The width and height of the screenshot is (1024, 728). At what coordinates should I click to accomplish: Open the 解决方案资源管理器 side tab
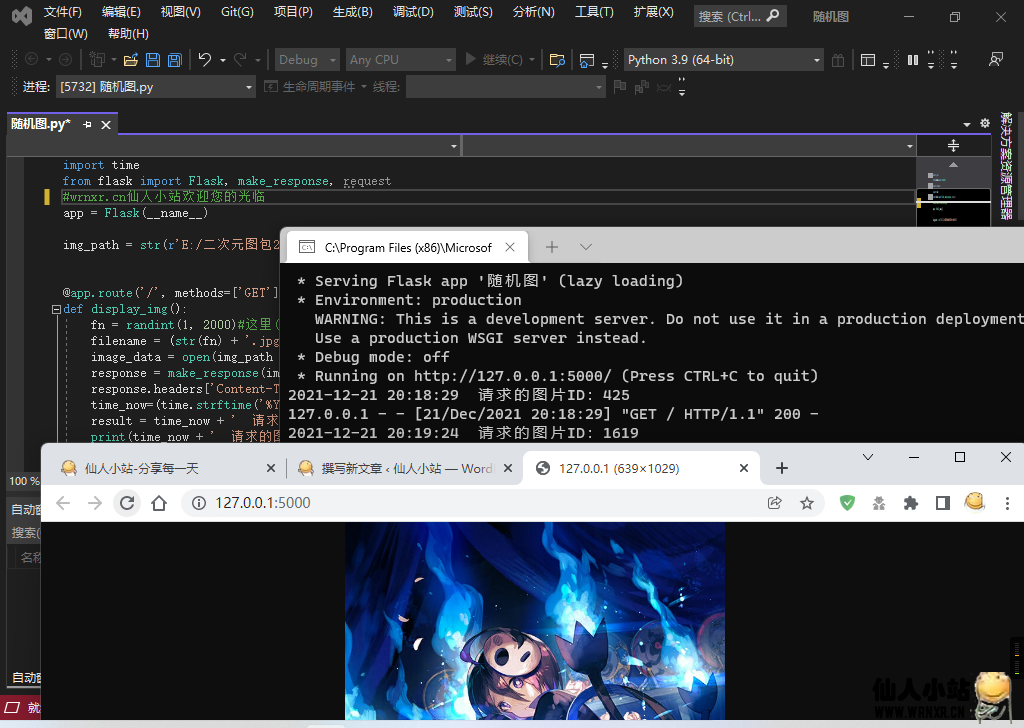[x=1006, y=166]
